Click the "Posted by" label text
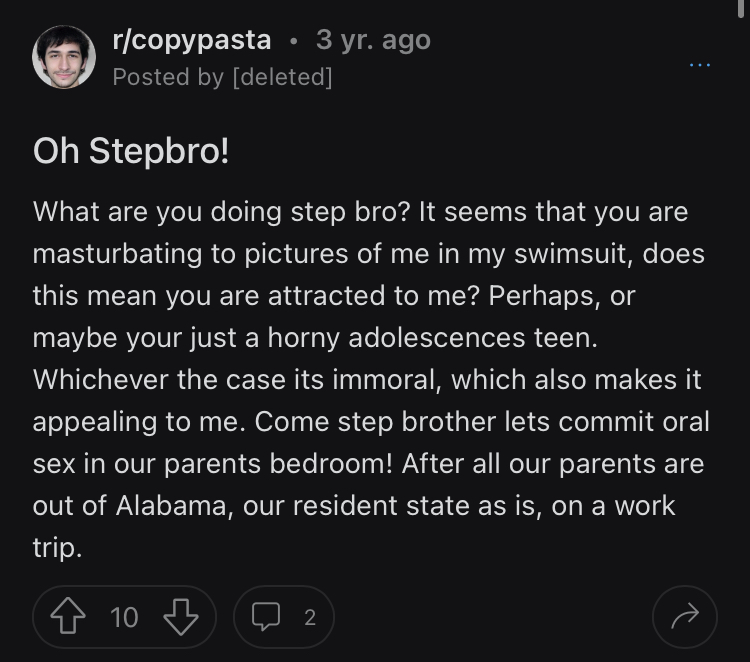This screenshot has height=662, width=750. (168, 76)
